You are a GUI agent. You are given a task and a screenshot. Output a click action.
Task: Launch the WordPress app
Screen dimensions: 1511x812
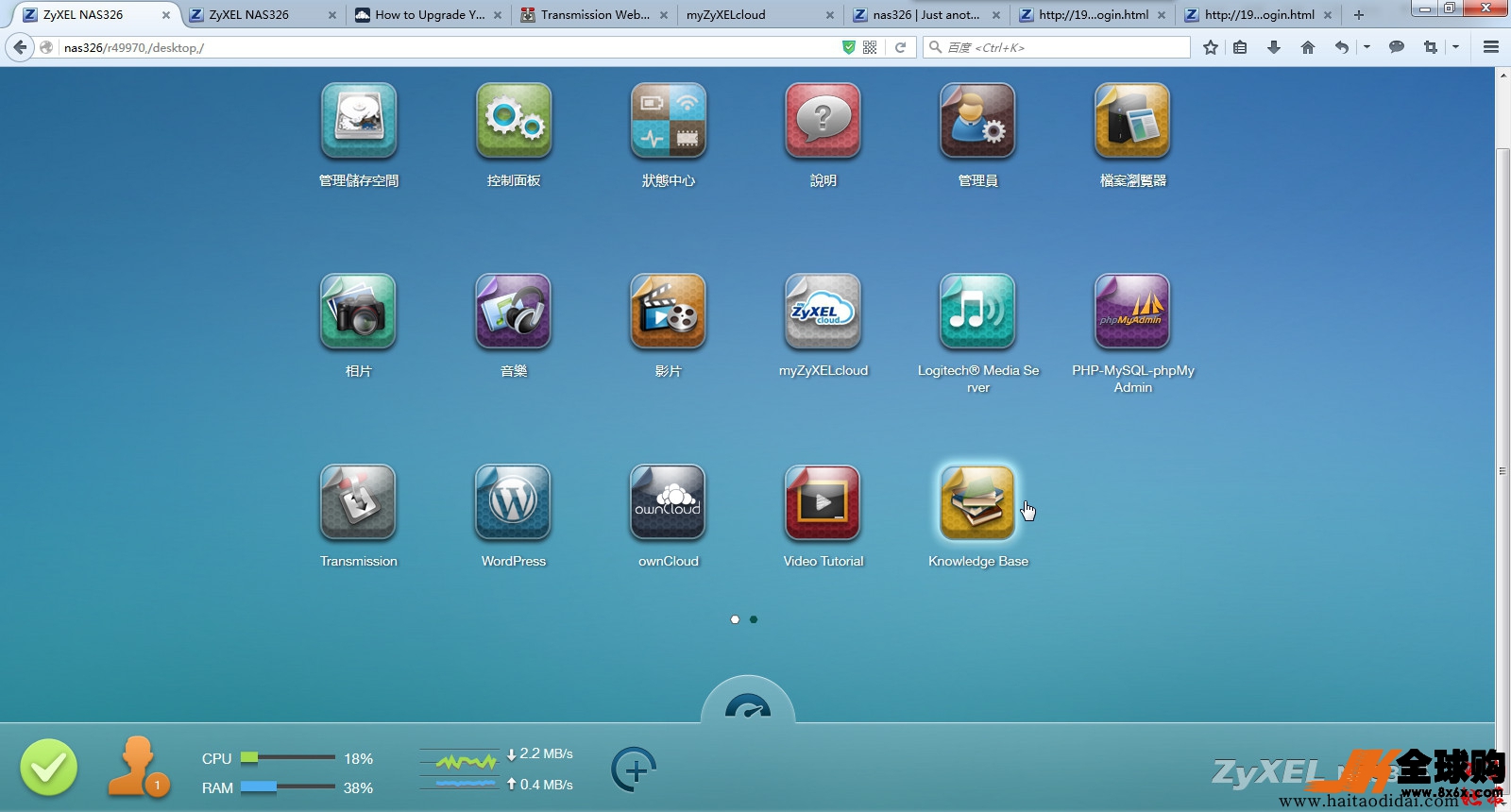514,502
